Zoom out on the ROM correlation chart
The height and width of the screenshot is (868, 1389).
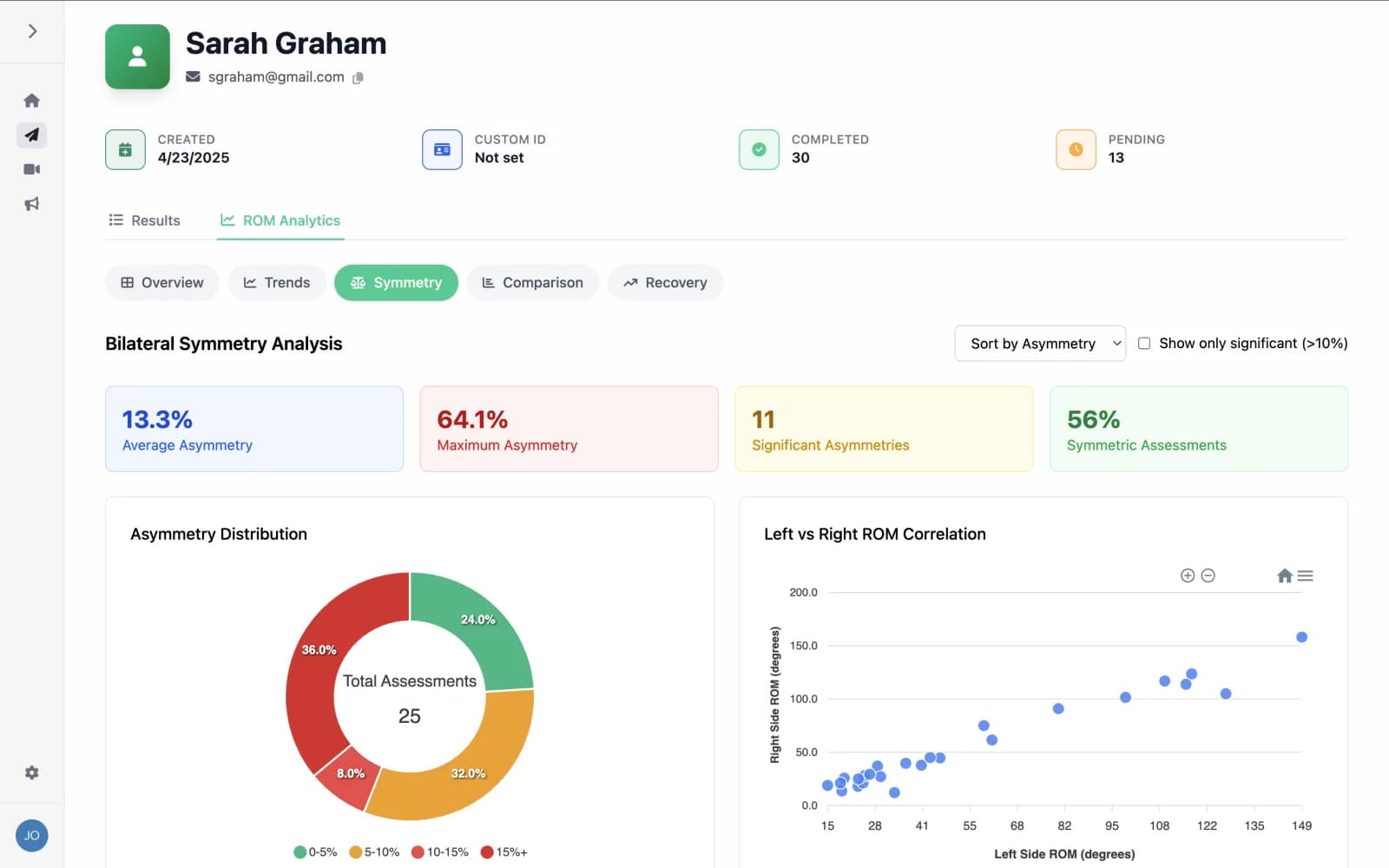pyautogui.click(x=1208, y=575)
